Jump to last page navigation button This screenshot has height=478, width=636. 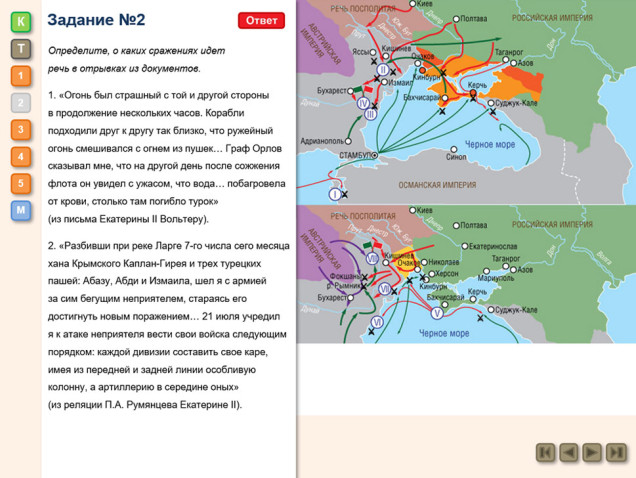(x=617, y=452)
